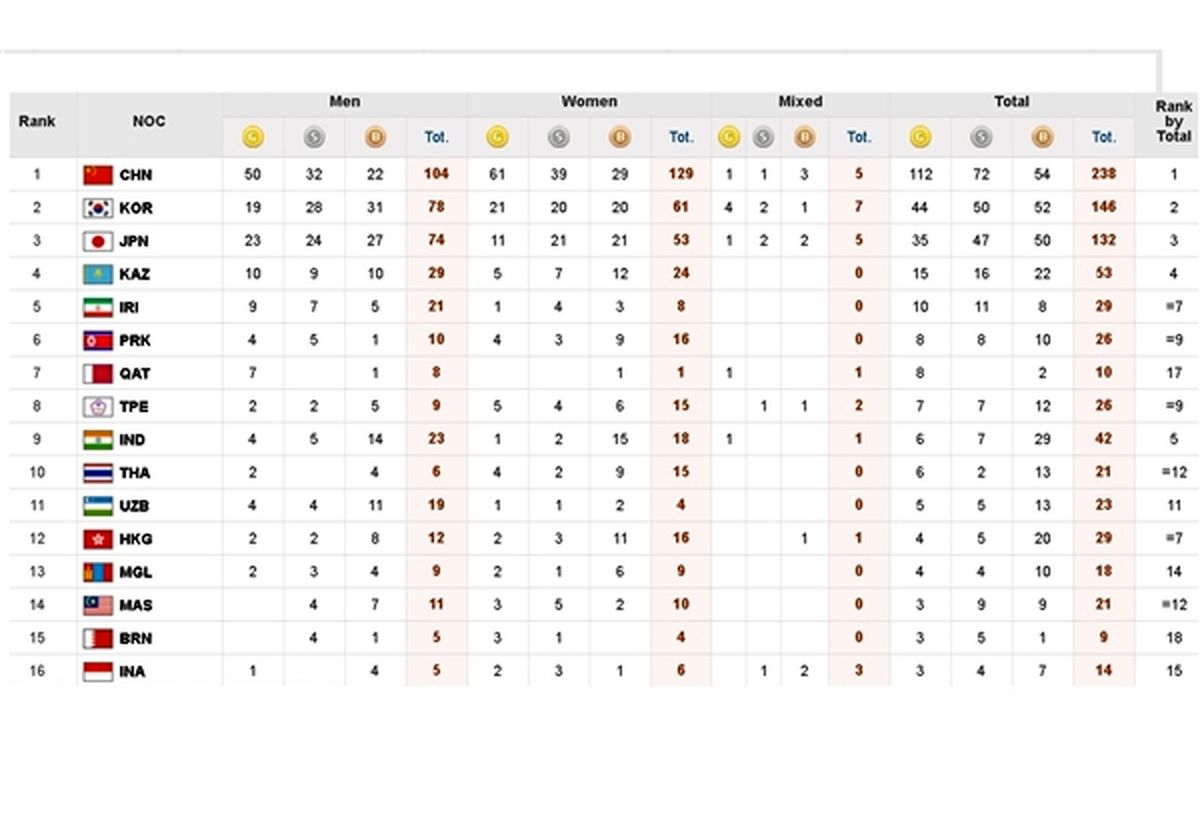This screenshot has height=836, width=1200.
Task: Click the India flag icon
Action: [98, 440]
